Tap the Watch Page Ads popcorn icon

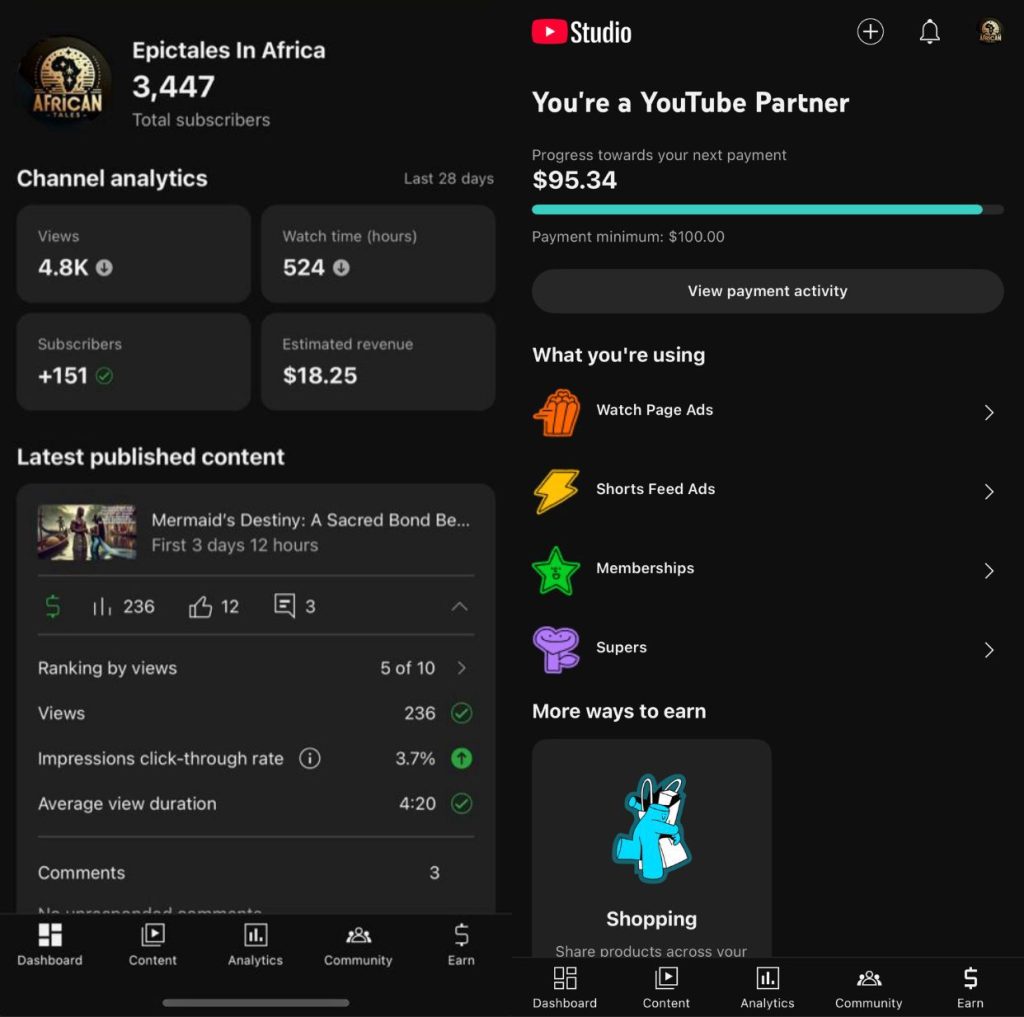[556, 412]
